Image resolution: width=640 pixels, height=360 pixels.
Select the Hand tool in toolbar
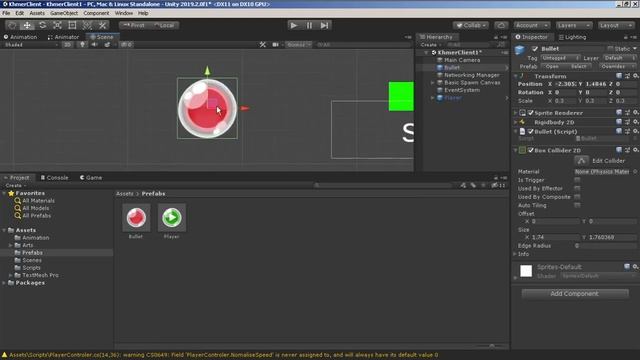(x=12, y=25)
